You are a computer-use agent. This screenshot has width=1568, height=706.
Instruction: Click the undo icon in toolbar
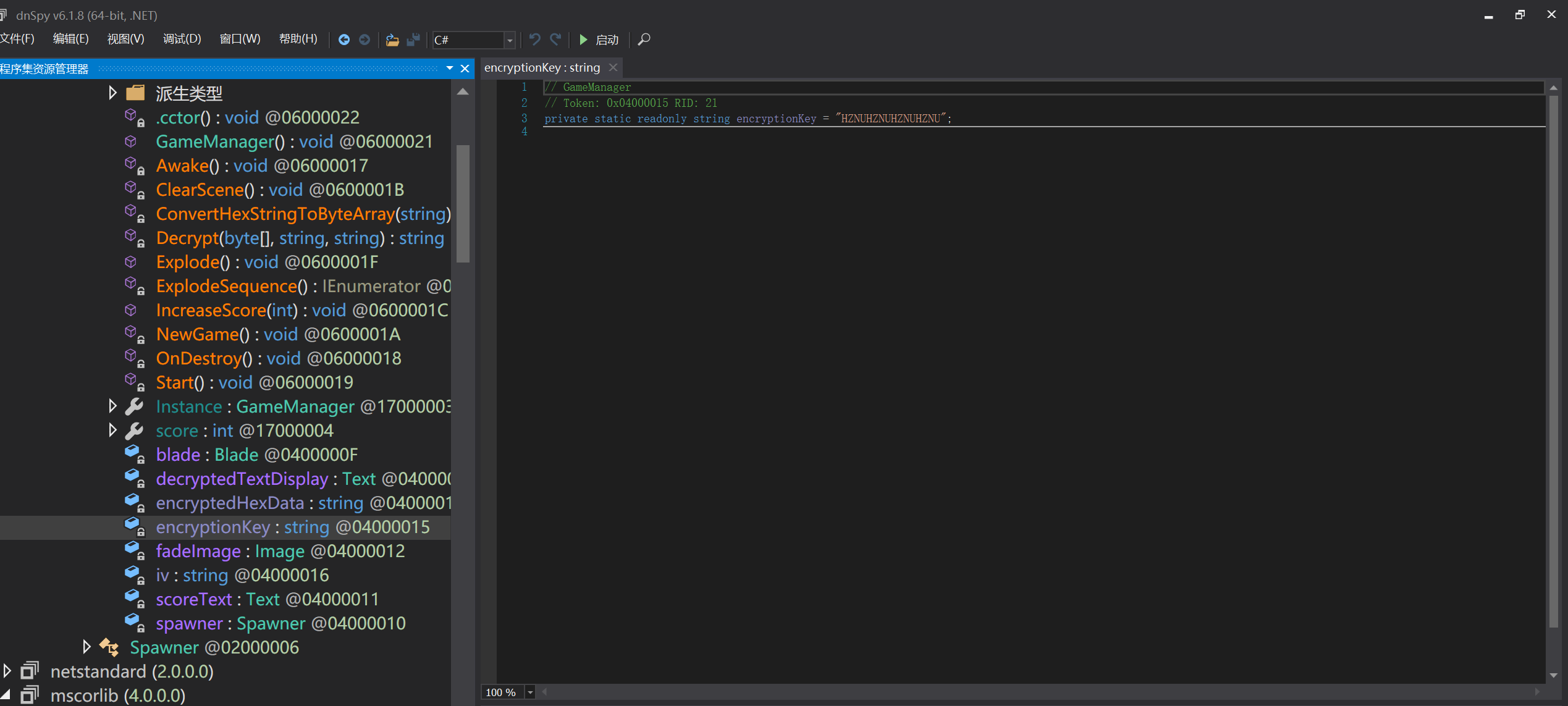tap(534, 40)
